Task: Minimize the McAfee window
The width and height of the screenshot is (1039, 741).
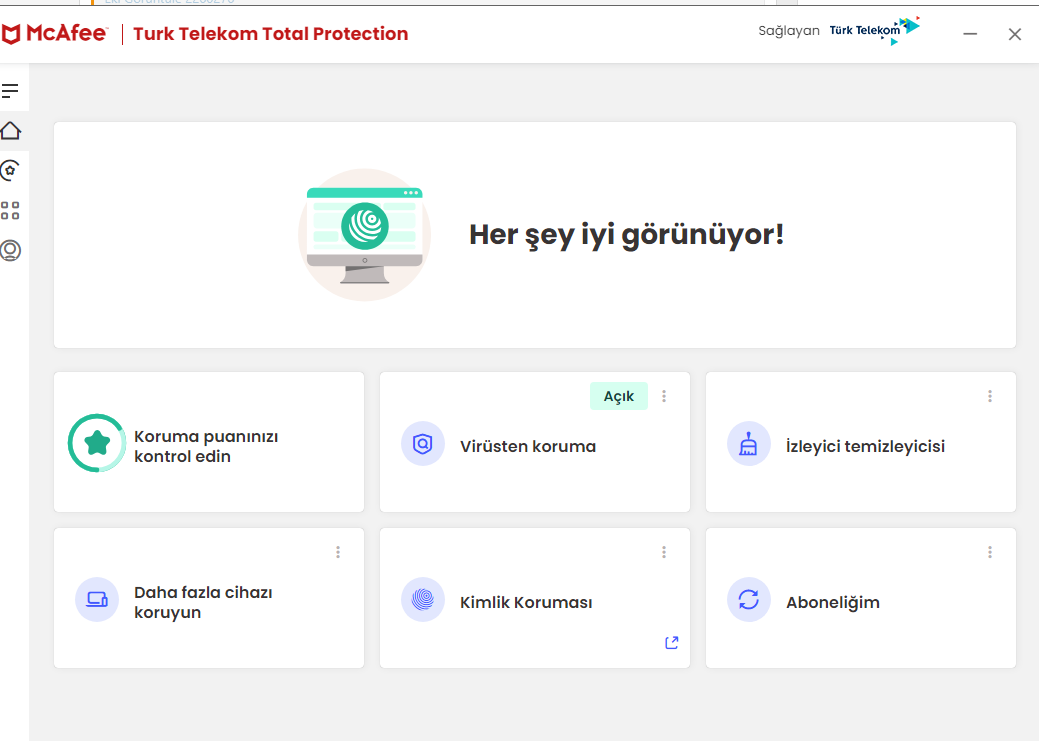Action: [970, 34]
